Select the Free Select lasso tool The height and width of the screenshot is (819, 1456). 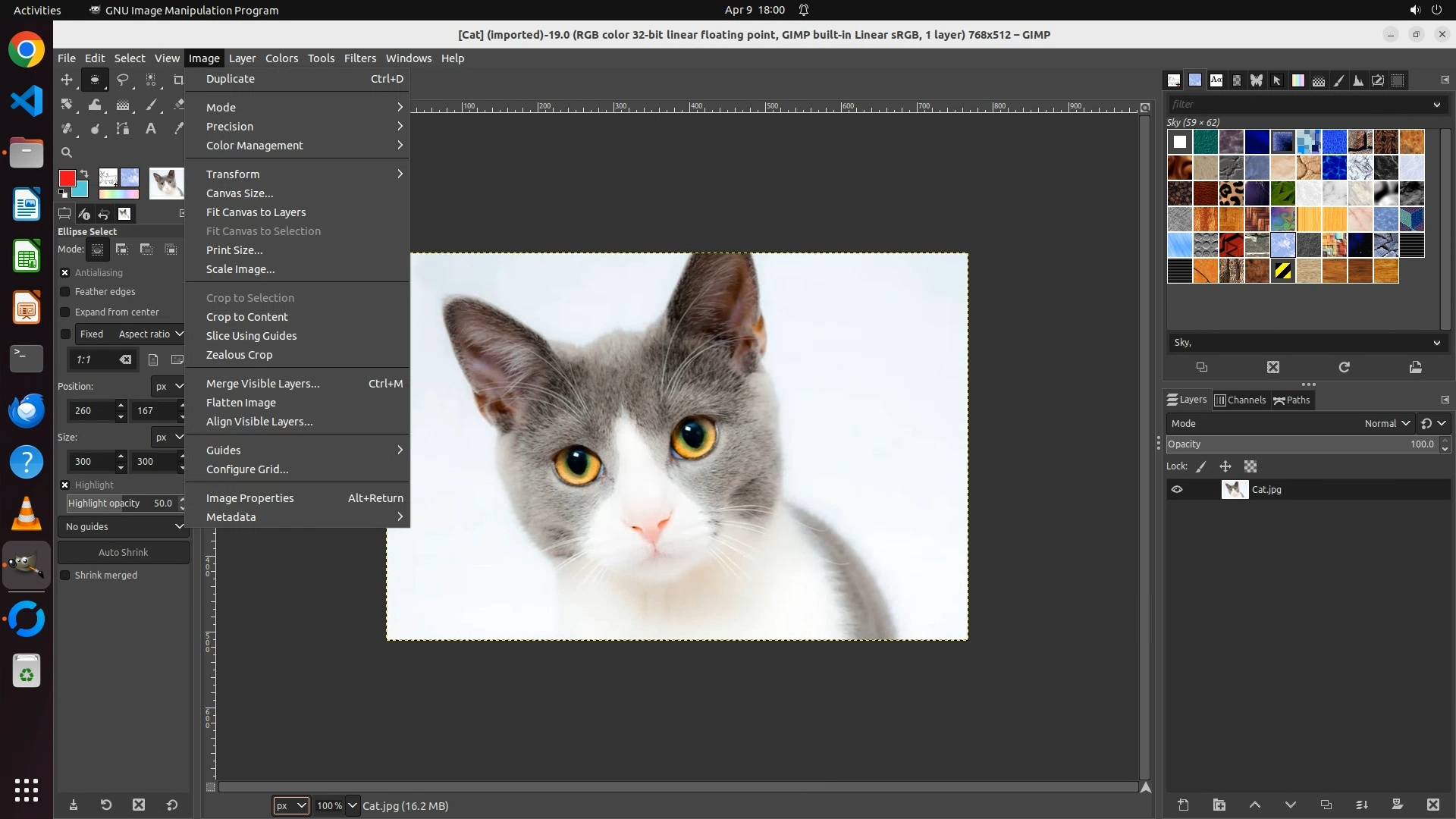[123, 80]
